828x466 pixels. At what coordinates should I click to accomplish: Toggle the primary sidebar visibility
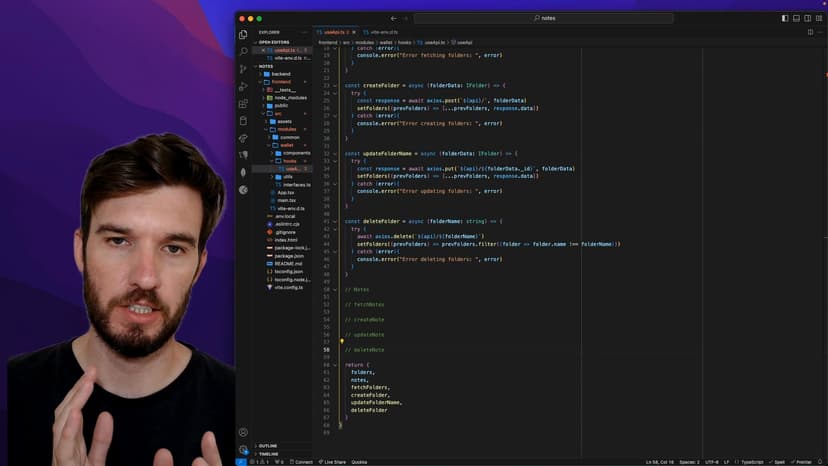[785, 18]
